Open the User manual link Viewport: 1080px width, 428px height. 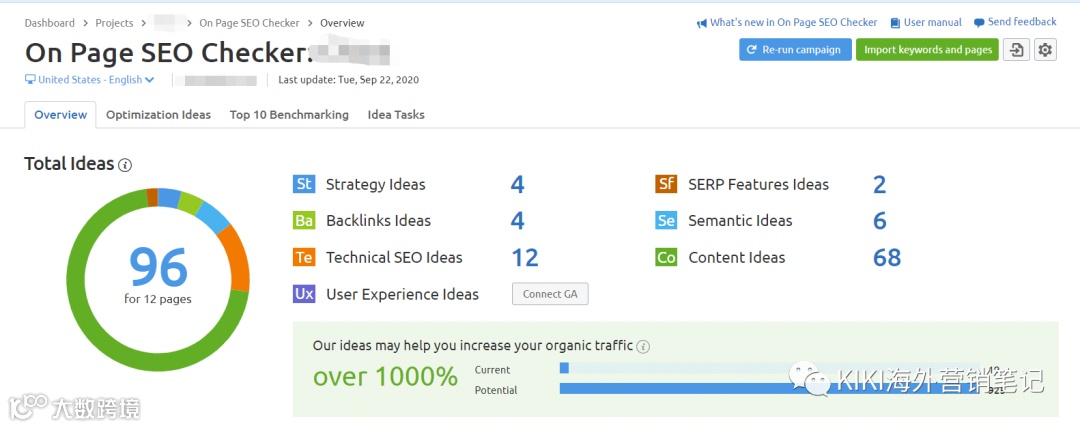933,22
